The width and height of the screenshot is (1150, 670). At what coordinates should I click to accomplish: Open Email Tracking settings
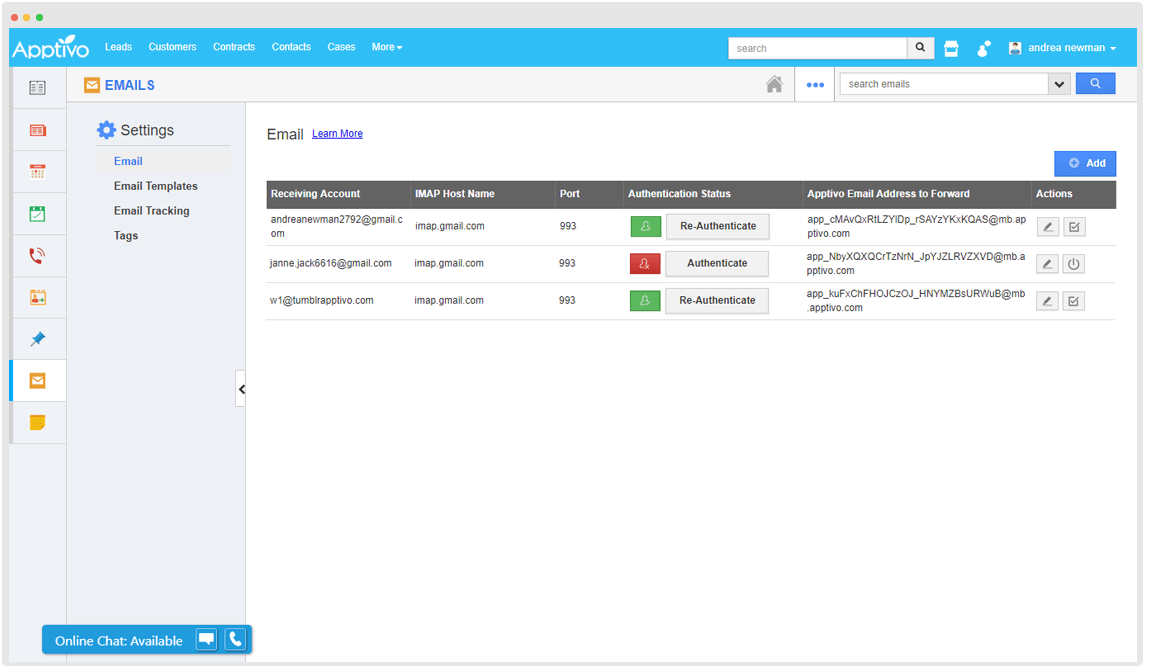point(151,211)
